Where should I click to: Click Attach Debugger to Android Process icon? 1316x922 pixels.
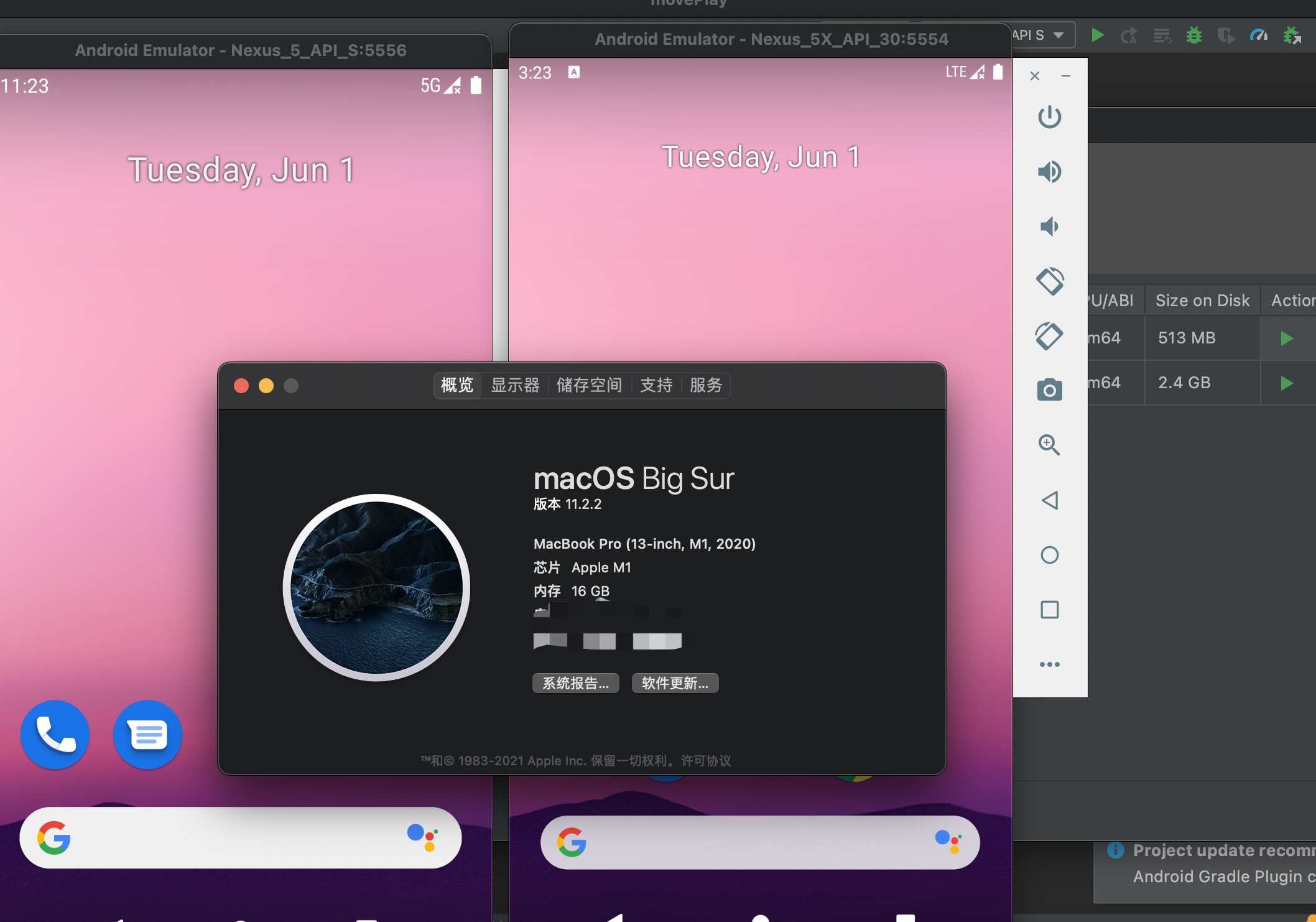(1292, 35)
